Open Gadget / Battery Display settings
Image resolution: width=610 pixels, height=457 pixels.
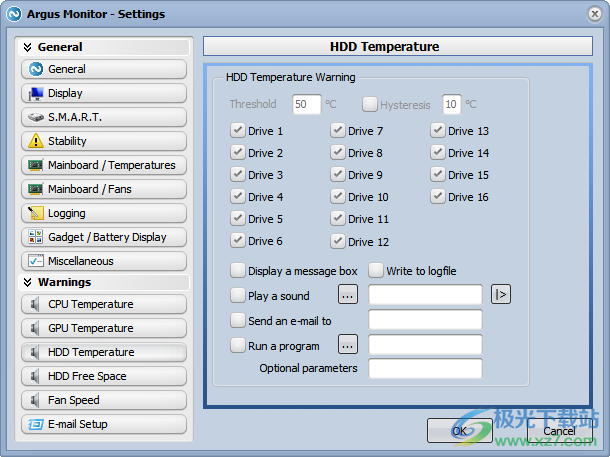(x=103, y=237)
